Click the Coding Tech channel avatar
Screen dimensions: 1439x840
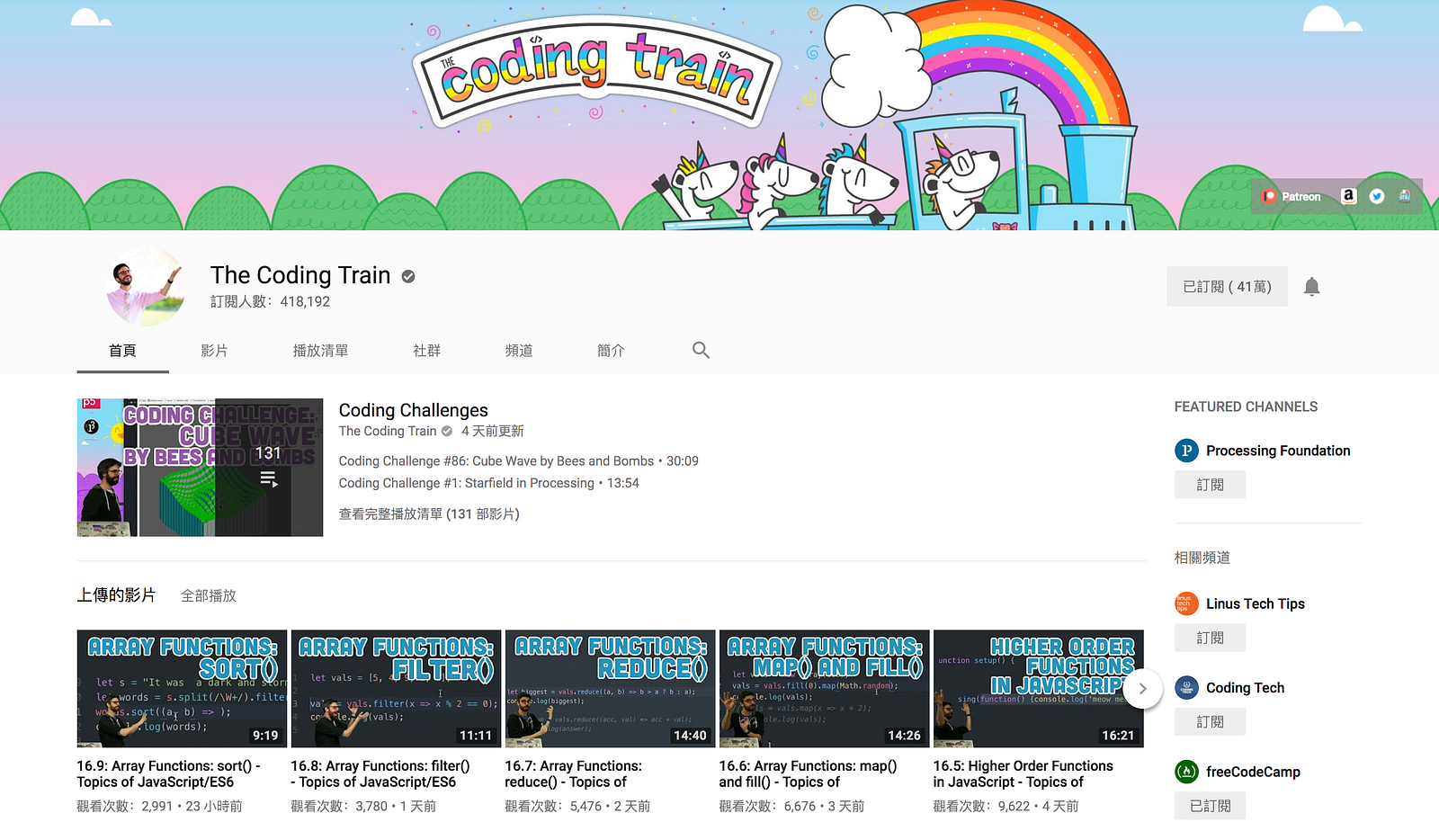pyautogui.click(x=1187, y=688)
